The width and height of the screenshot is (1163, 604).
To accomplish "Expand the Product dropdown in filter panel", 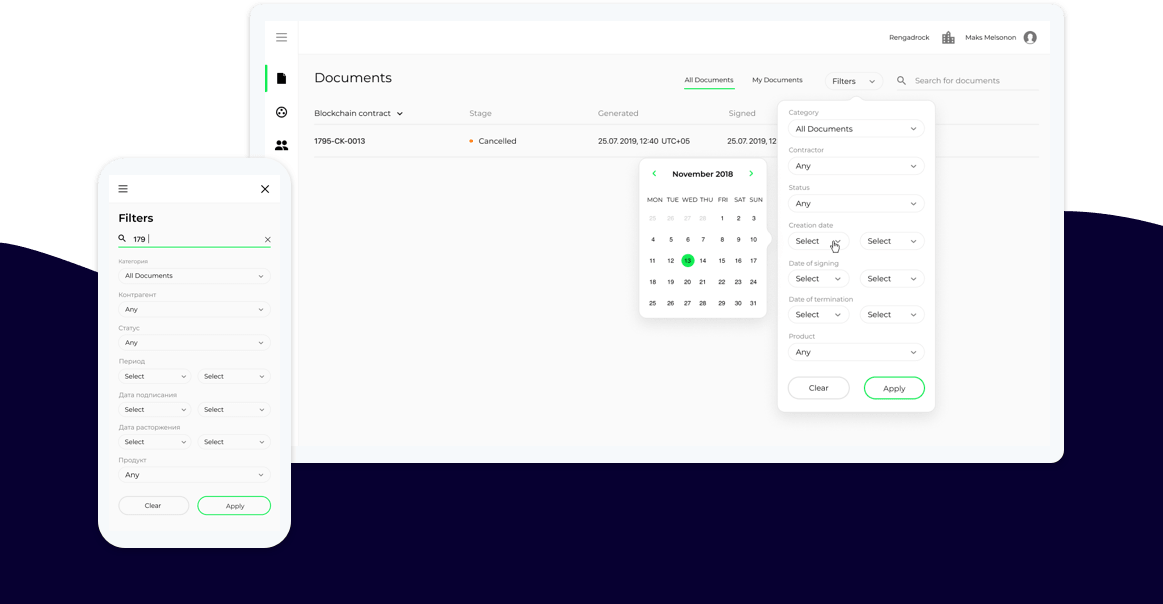I will [x=855, y=352].
